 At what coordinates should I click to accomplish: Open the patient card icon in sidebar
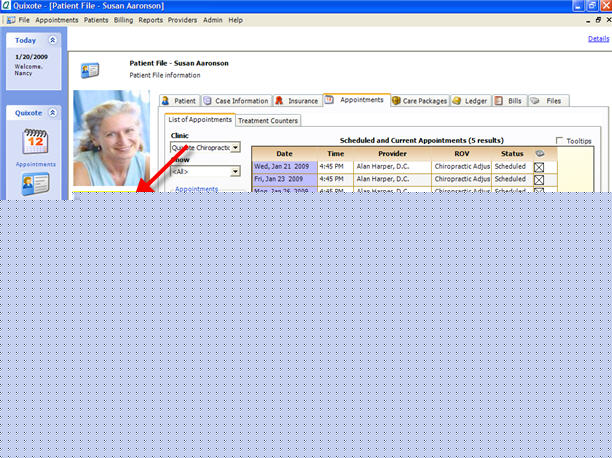(35, 184)
